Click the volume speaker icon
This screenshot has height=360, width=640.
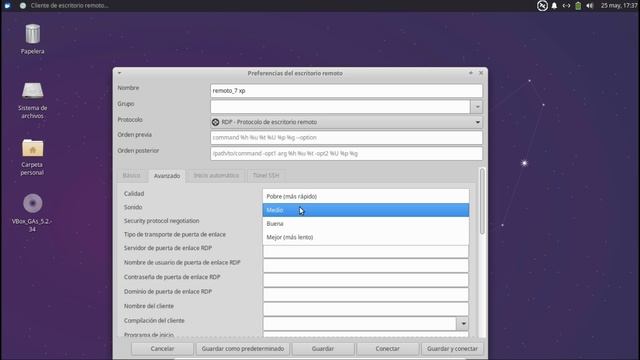589,6
